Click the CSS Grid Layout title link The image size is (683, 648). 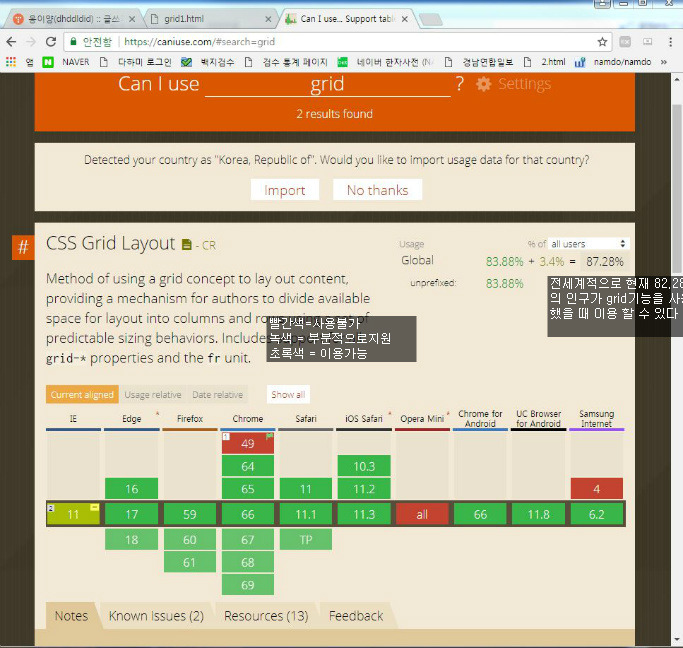pyautogui.click(x=110, y=243)
